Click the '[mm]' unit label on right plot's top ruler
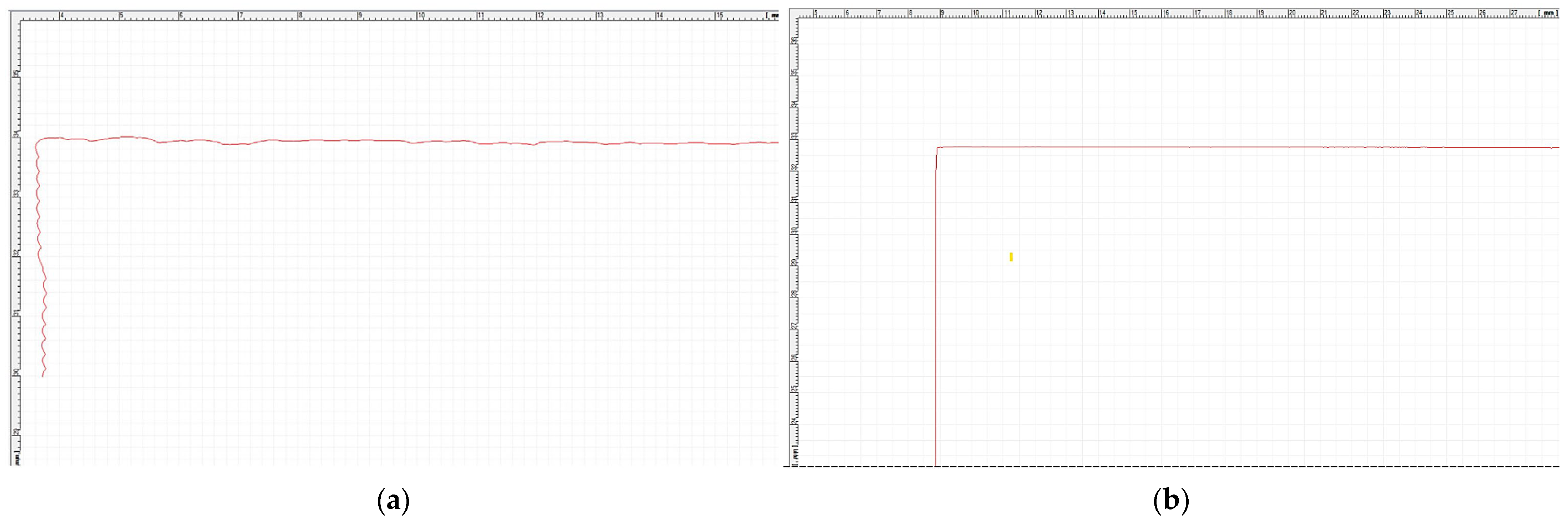 pyautogui.click(x=1547, y=13)
